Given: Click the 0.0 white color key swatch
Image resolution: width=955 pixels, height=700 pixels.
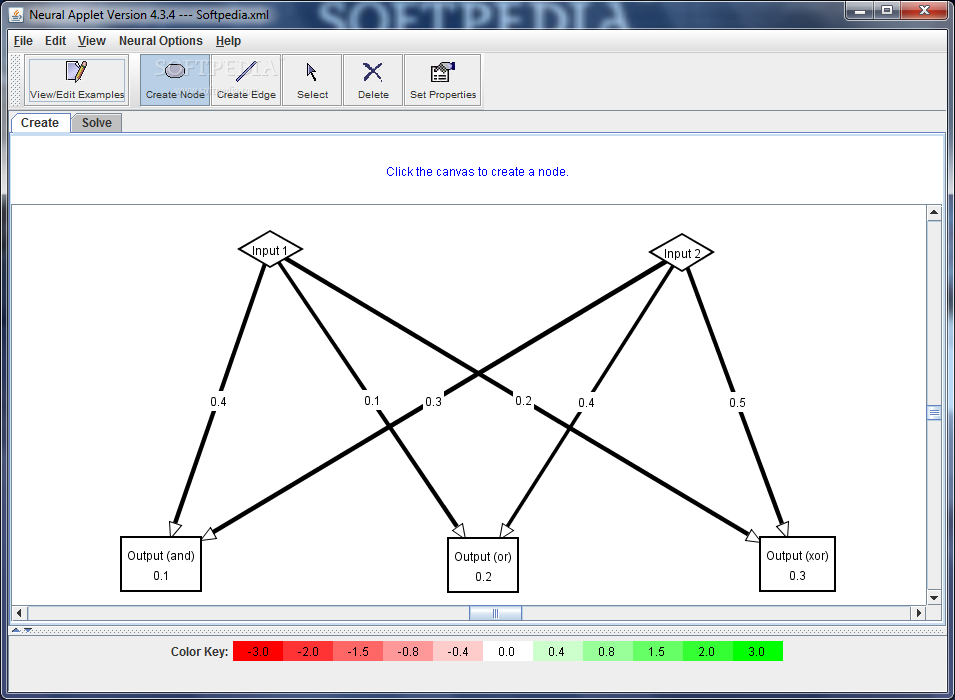Looking at the screenshot, I should coord(508,651).
